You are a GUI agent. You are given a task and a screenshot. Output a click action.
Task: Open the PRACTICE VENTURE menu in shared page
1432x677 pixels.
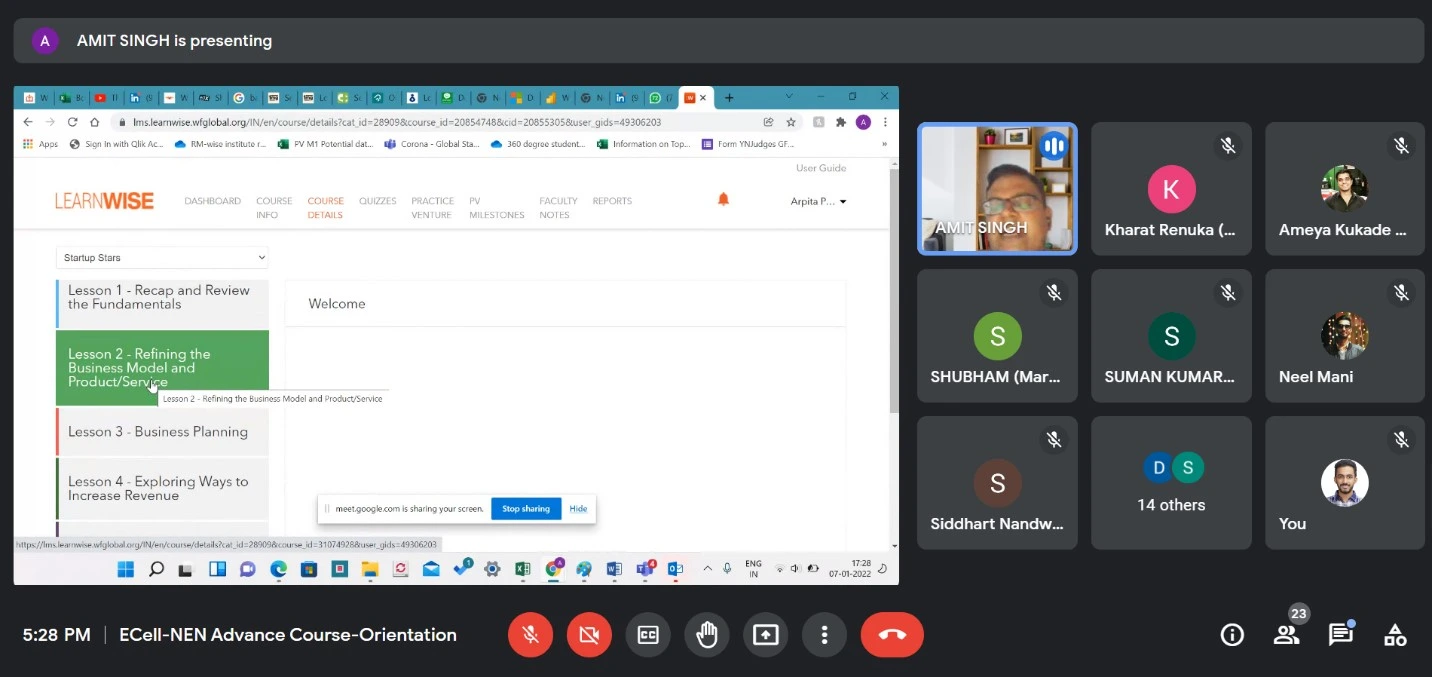tap(432, 208)
